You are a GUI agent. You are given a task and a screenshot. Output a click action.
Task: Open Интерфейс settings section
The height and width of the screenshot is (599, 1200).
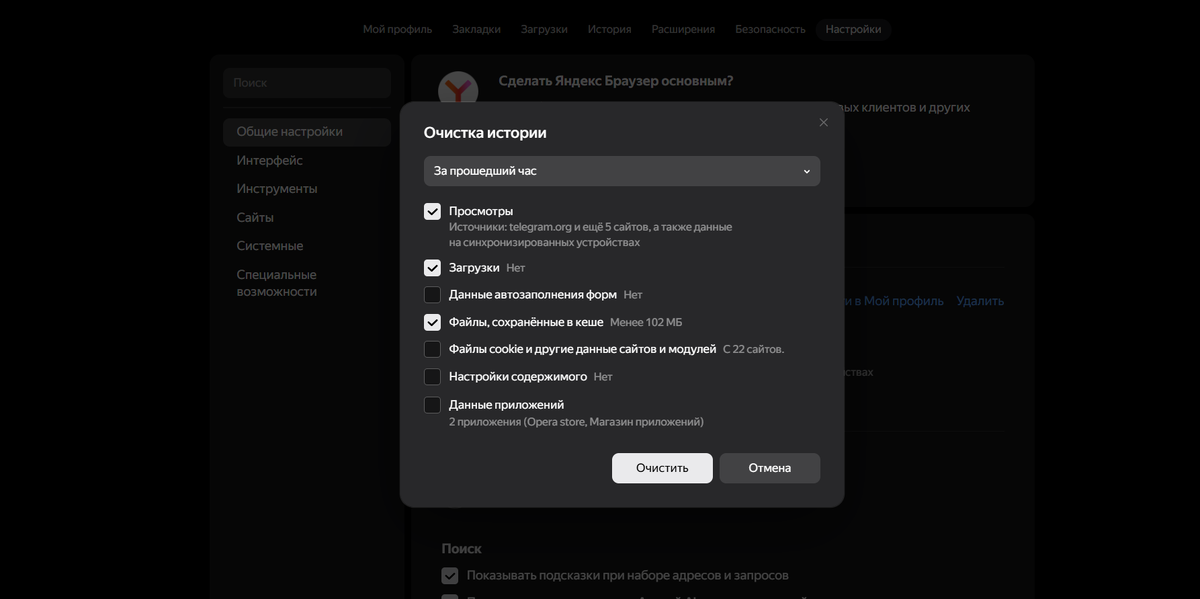pos(270,160)
